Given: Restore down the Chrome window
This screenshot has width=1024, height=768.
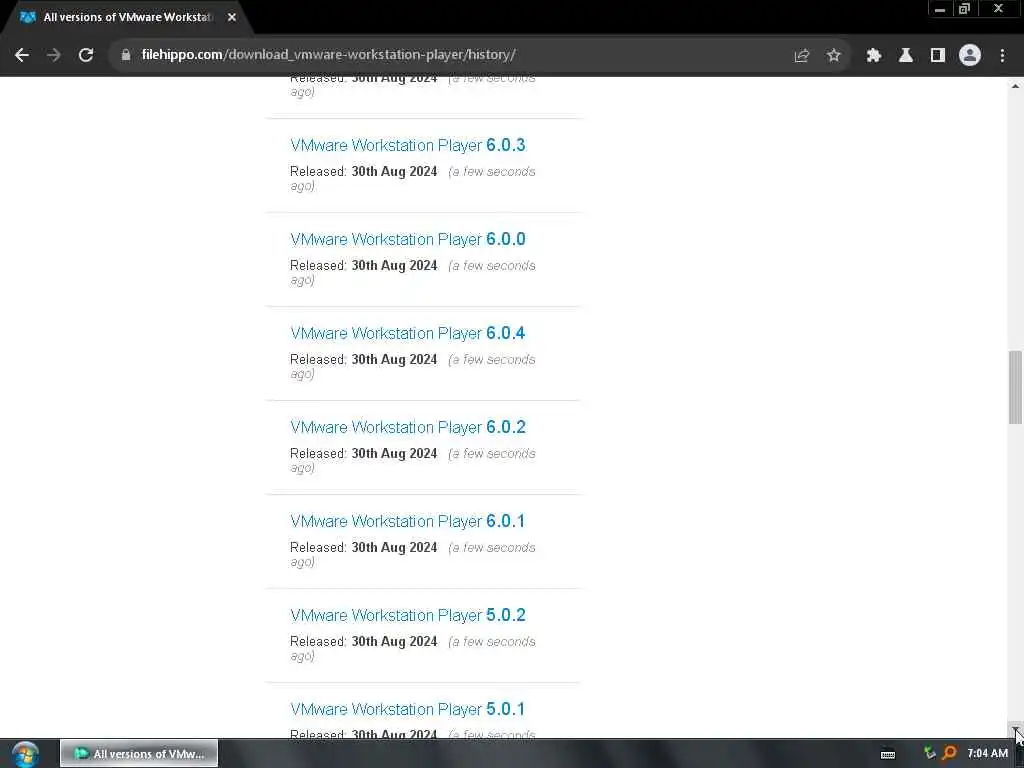Looking at the screenshot, I should tap(964, 9).
